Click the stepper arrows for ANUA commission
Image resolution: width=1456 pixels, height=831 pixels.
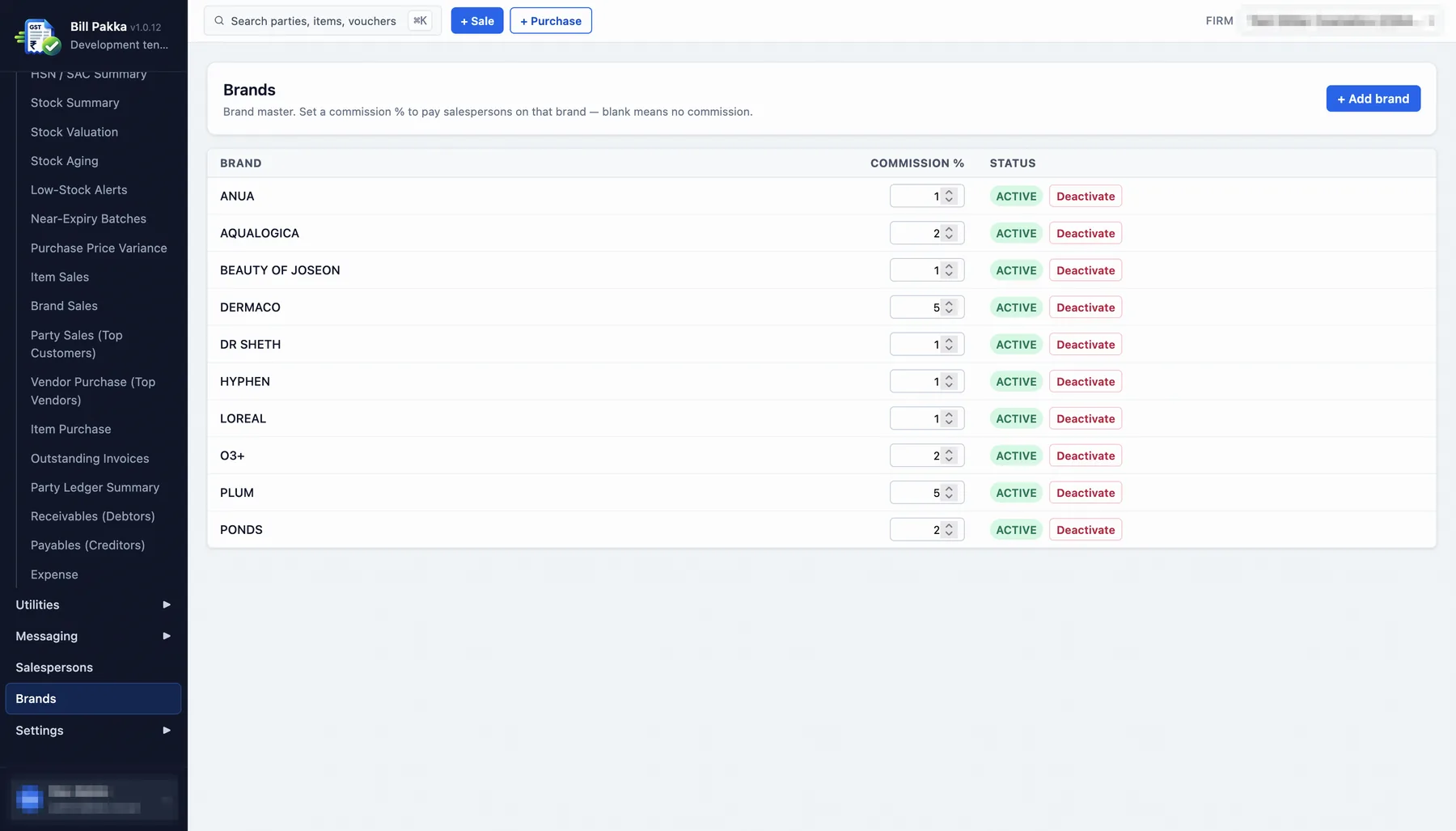(950, 196)
